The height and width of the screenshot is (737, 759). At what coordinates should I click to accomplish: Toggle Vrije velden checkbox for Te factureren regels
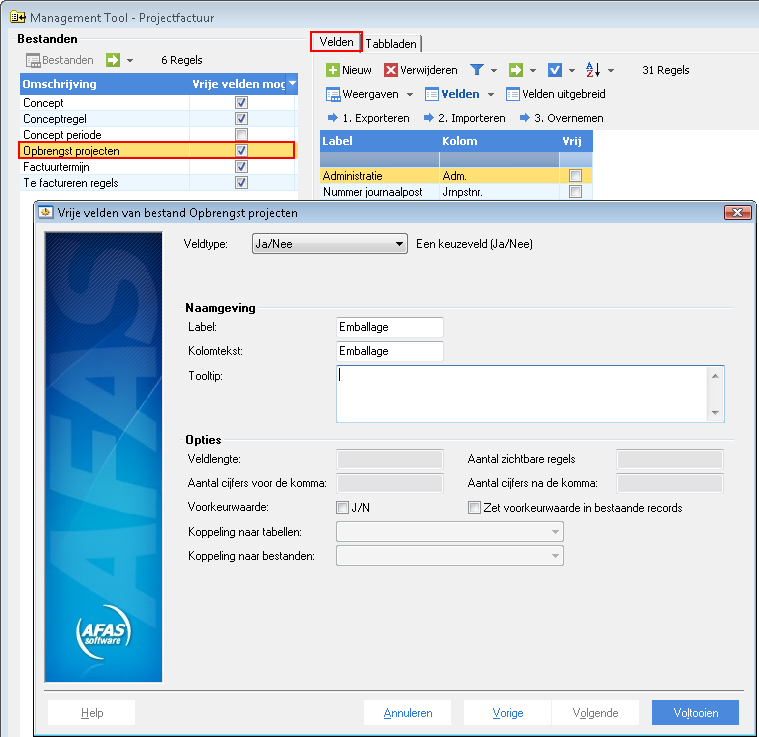pyautogui.click(x=241, y=182)
